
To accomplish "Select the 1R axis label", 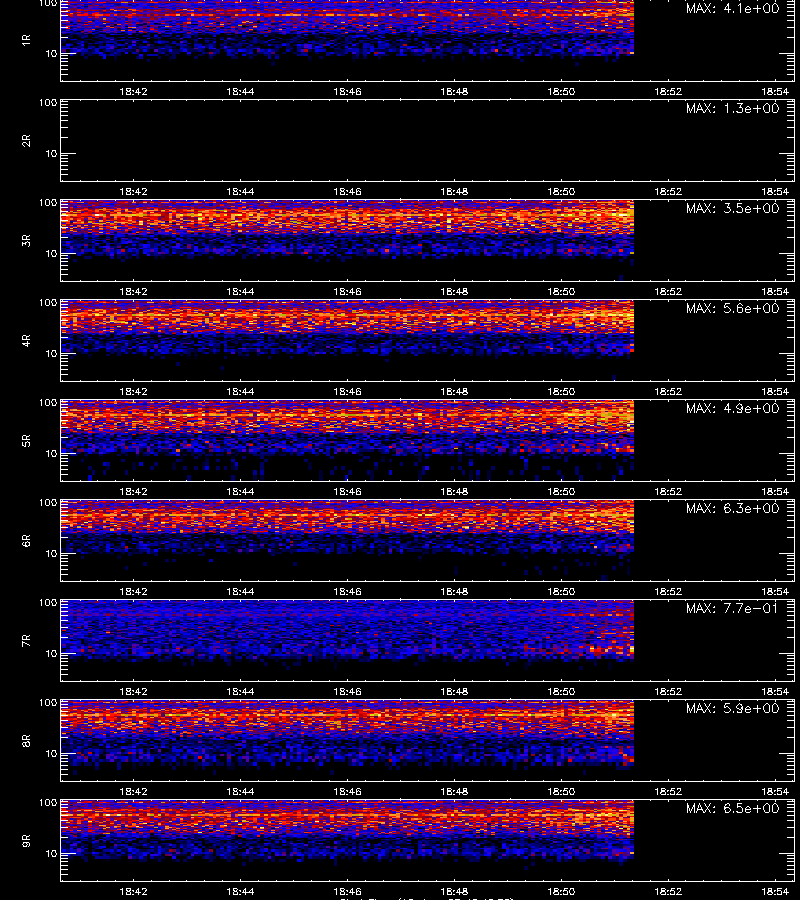I will coord(26,40).
